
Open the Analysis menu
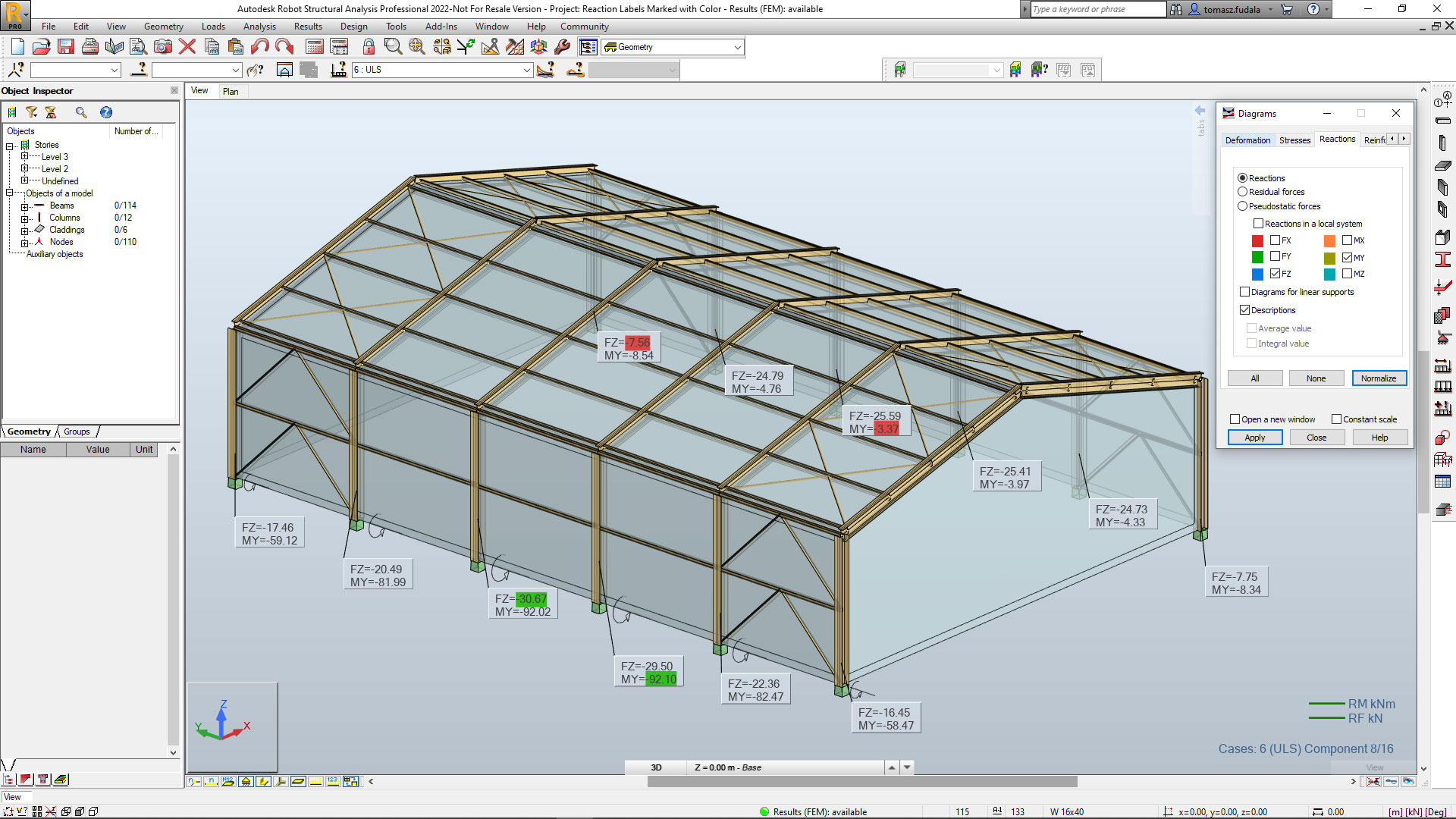coord(259,27)
